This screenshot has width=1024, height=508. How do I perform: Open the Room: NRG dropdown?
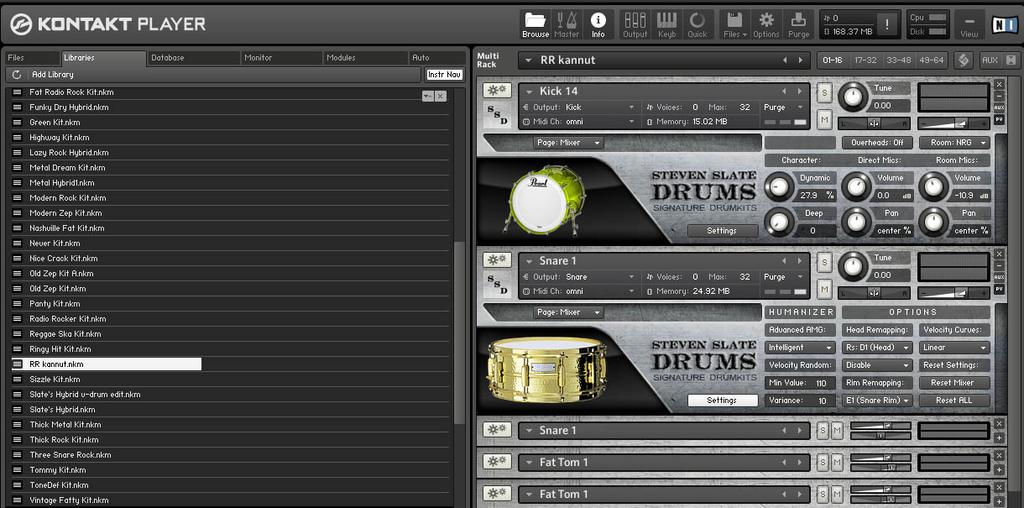(954, 142)
